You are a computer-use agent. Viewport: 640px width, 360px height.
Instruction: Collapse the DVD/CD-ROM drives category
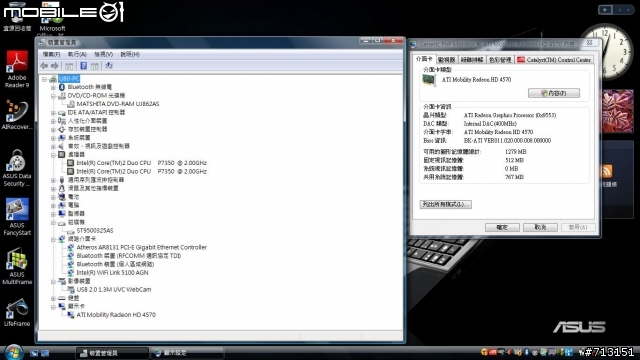click(x=53, y=96)
